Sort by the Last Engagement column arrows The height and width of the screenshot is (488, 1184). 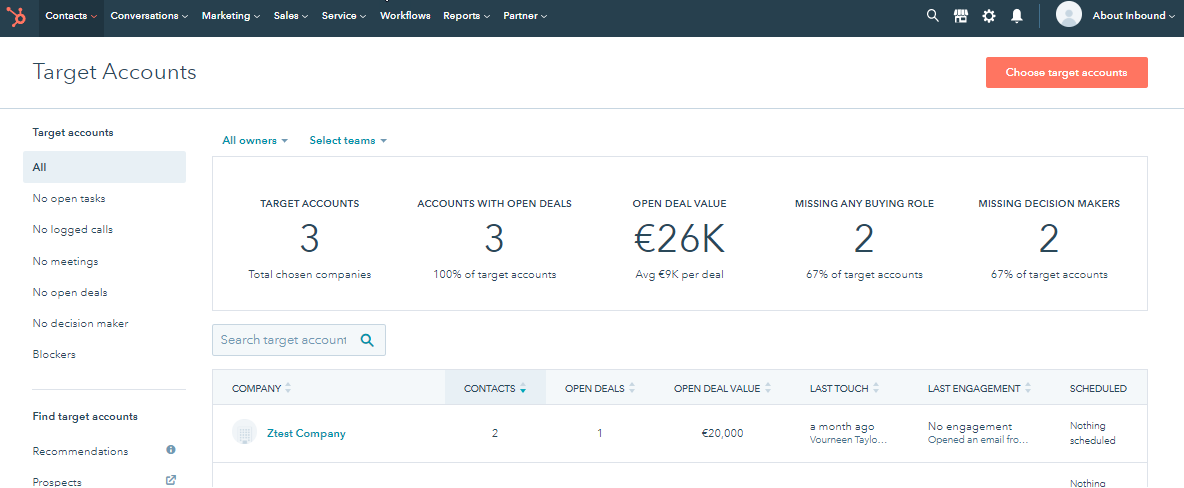(1027, 388)
